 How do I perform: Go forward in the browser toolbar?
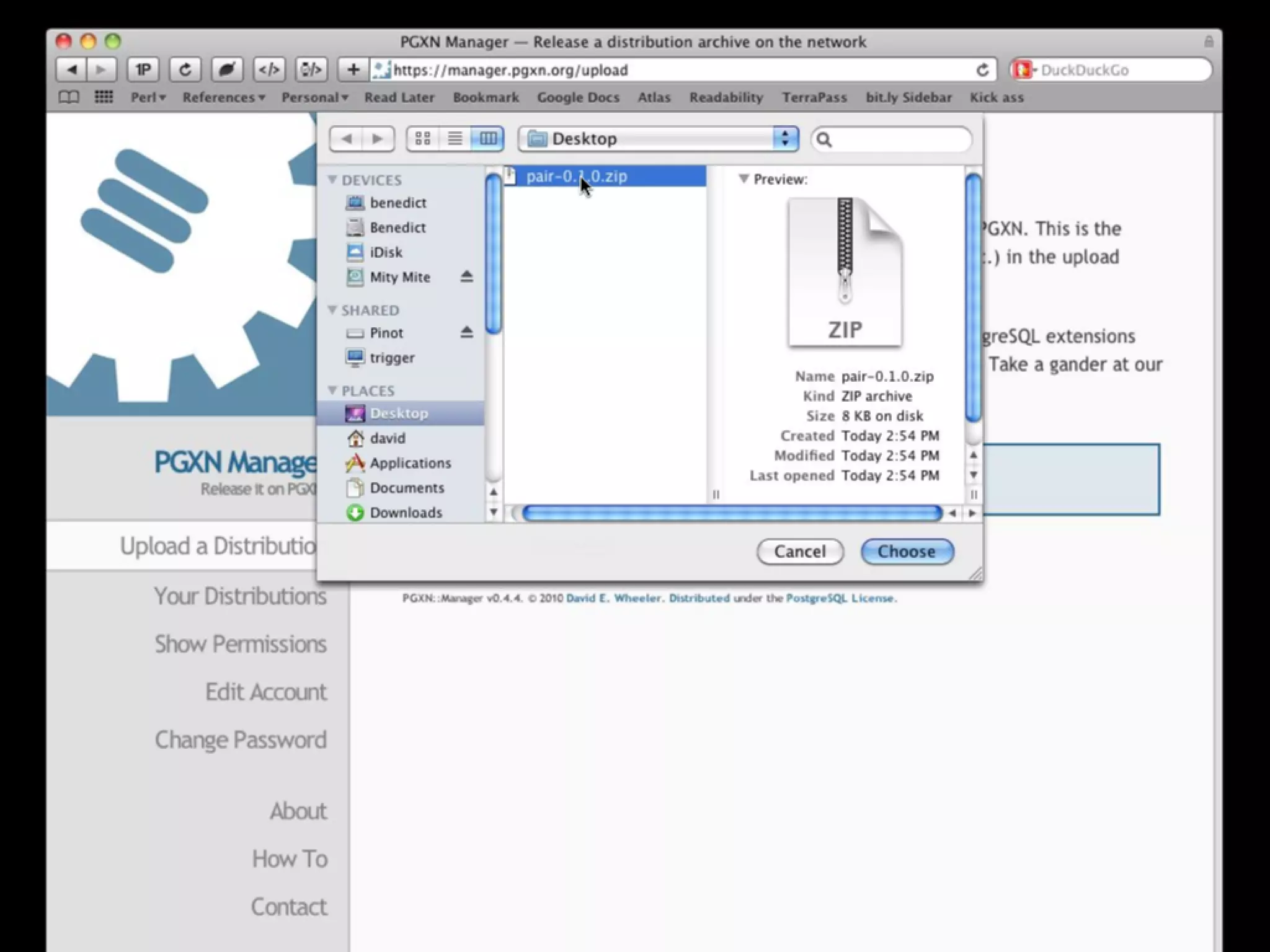(x=101, y=69)
